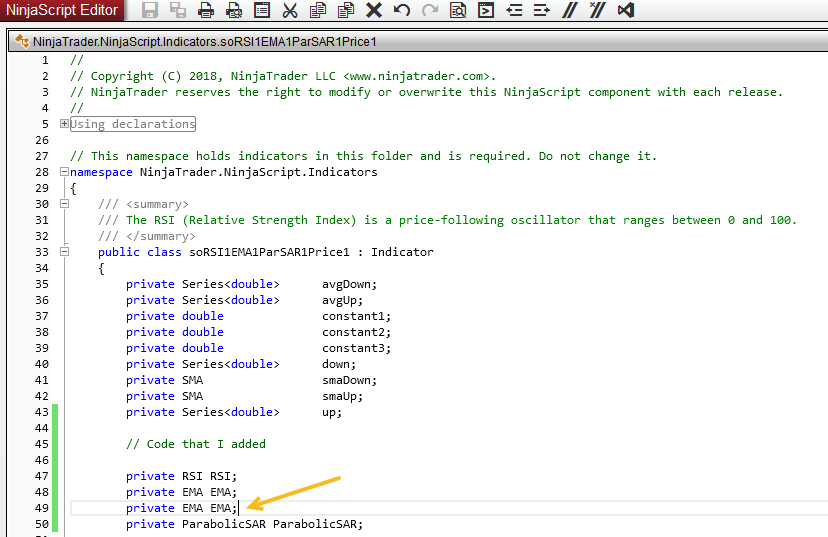Open Print Preview from toolbar
This screenshot has width=828, height=537.
pos(234,10)
